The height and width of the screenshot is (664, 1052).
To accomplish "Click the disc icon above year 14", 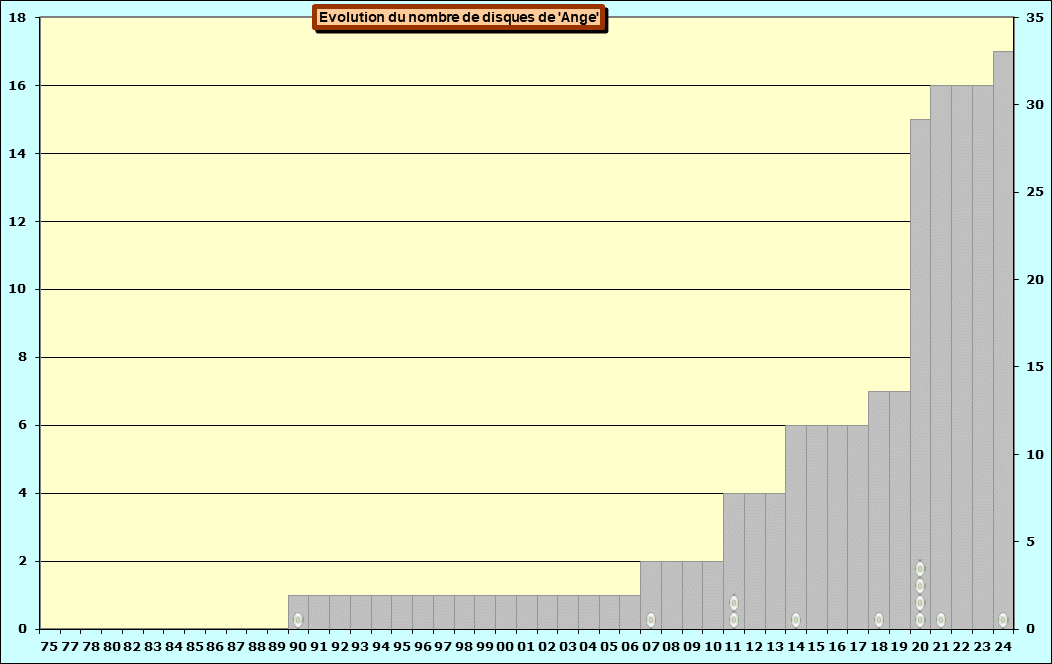I will click(x=796, y=620).
